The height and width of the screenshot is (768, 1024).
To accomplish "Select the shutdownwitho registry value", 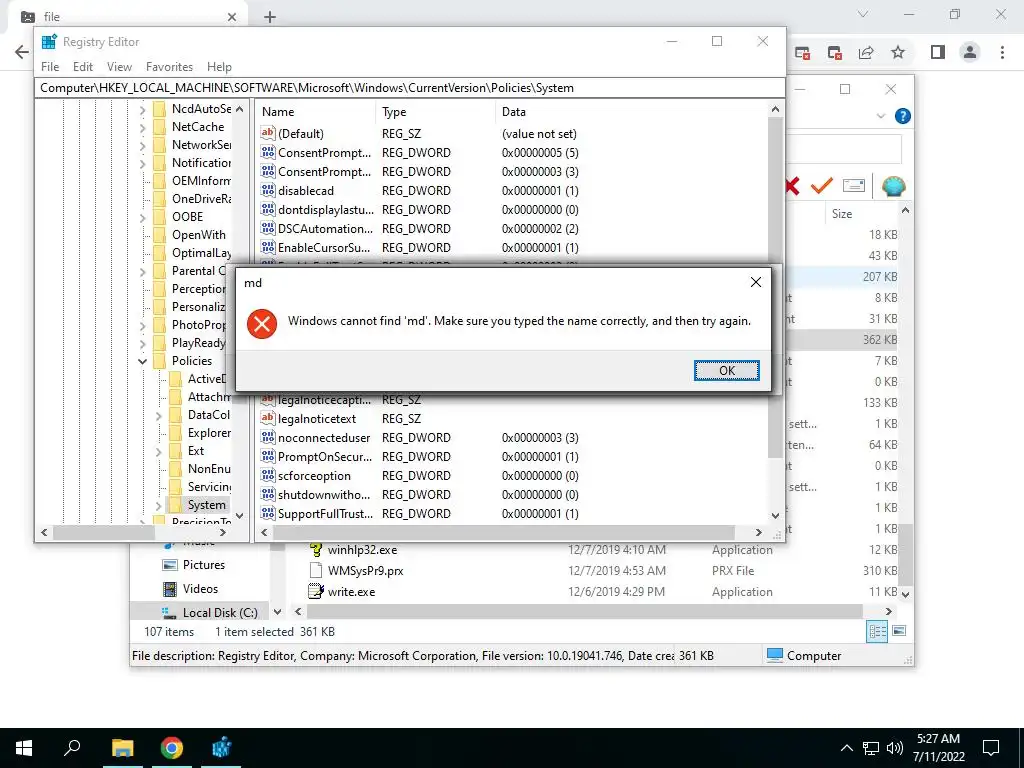I will coord(324,494).
